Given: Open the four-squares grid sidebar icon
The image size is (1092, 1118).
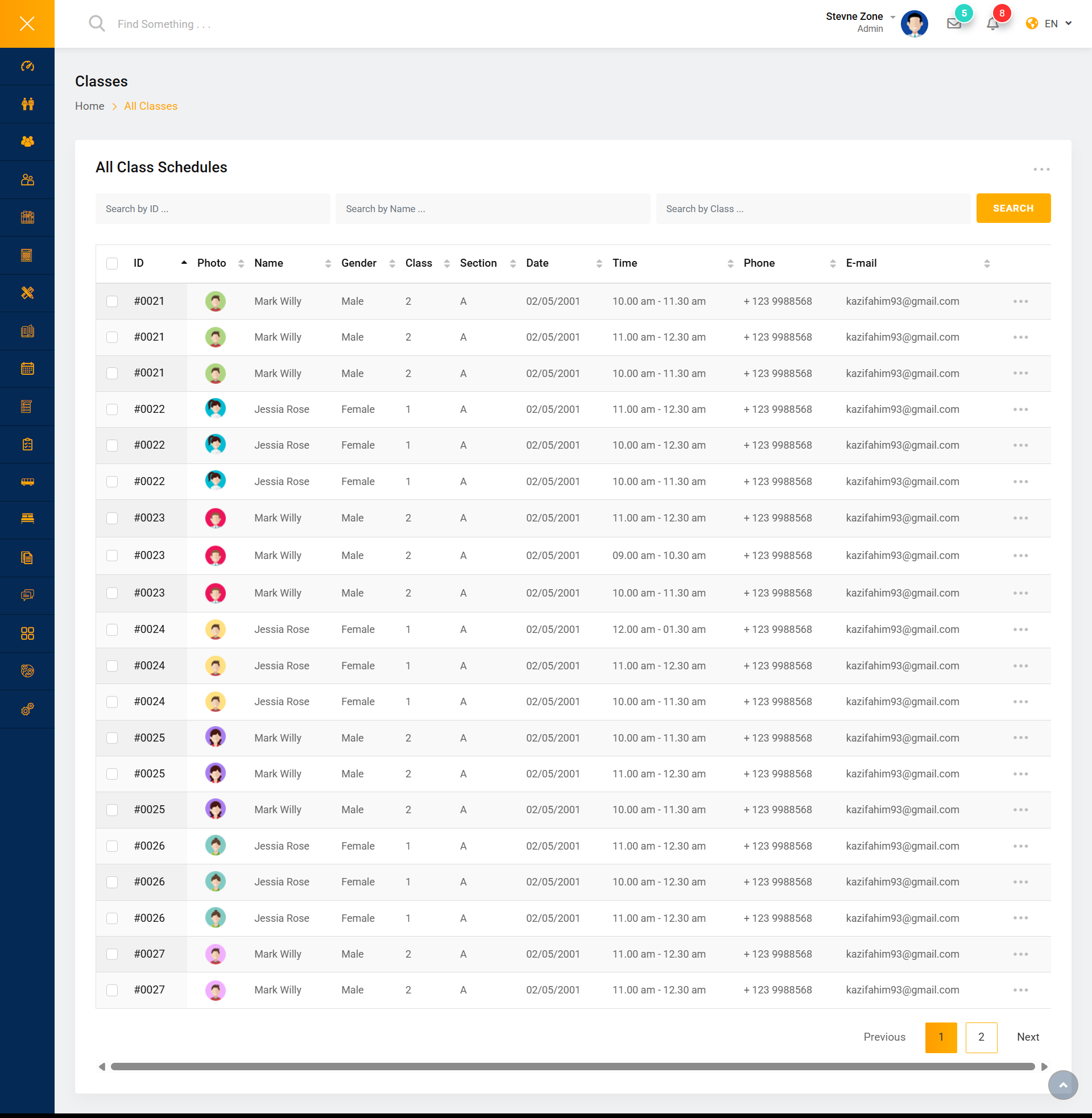Looking at the screenshot, I should (27, 633).
